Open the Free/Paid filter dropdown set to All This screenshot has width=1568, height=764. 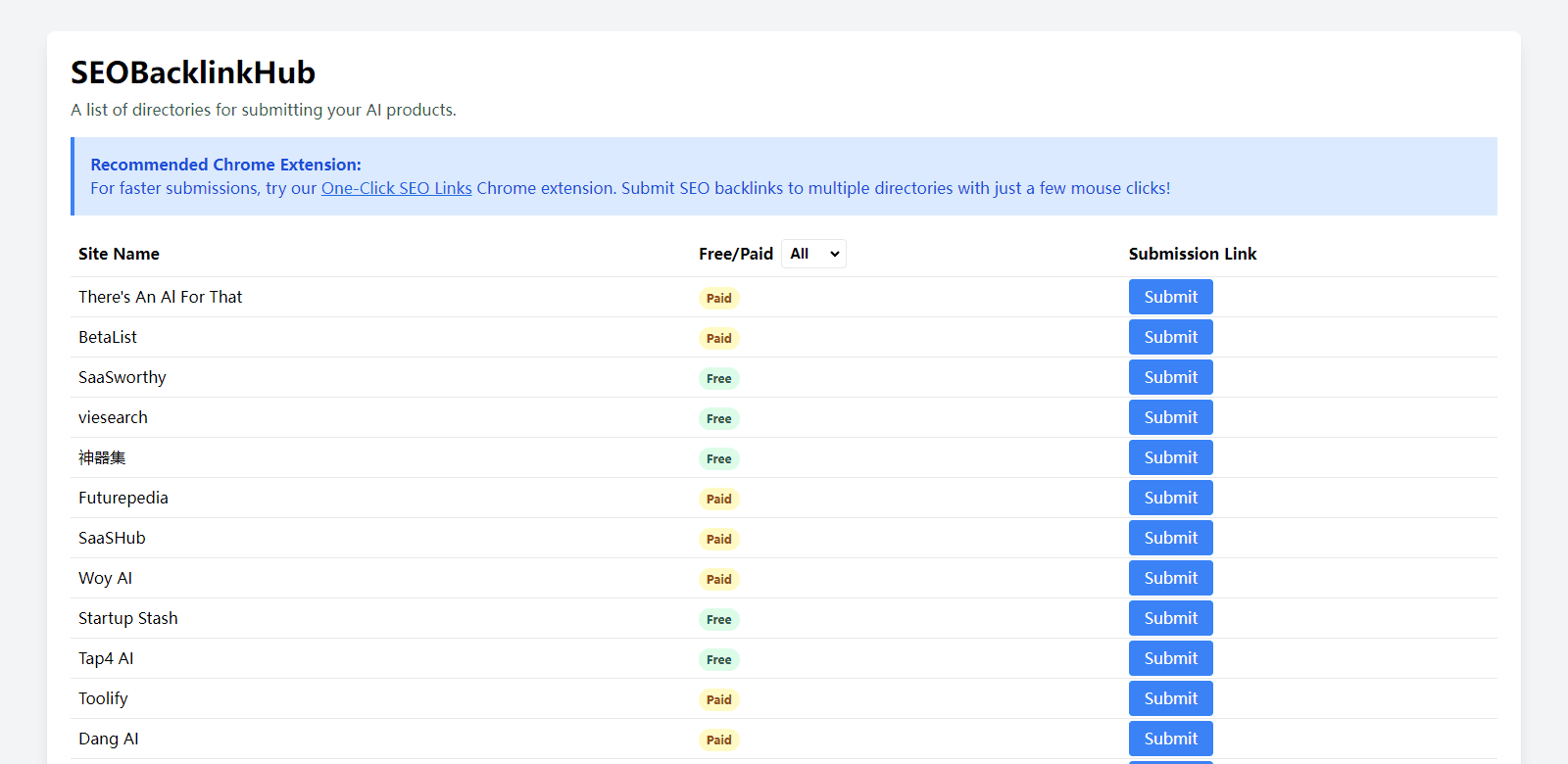click(813, 254)
